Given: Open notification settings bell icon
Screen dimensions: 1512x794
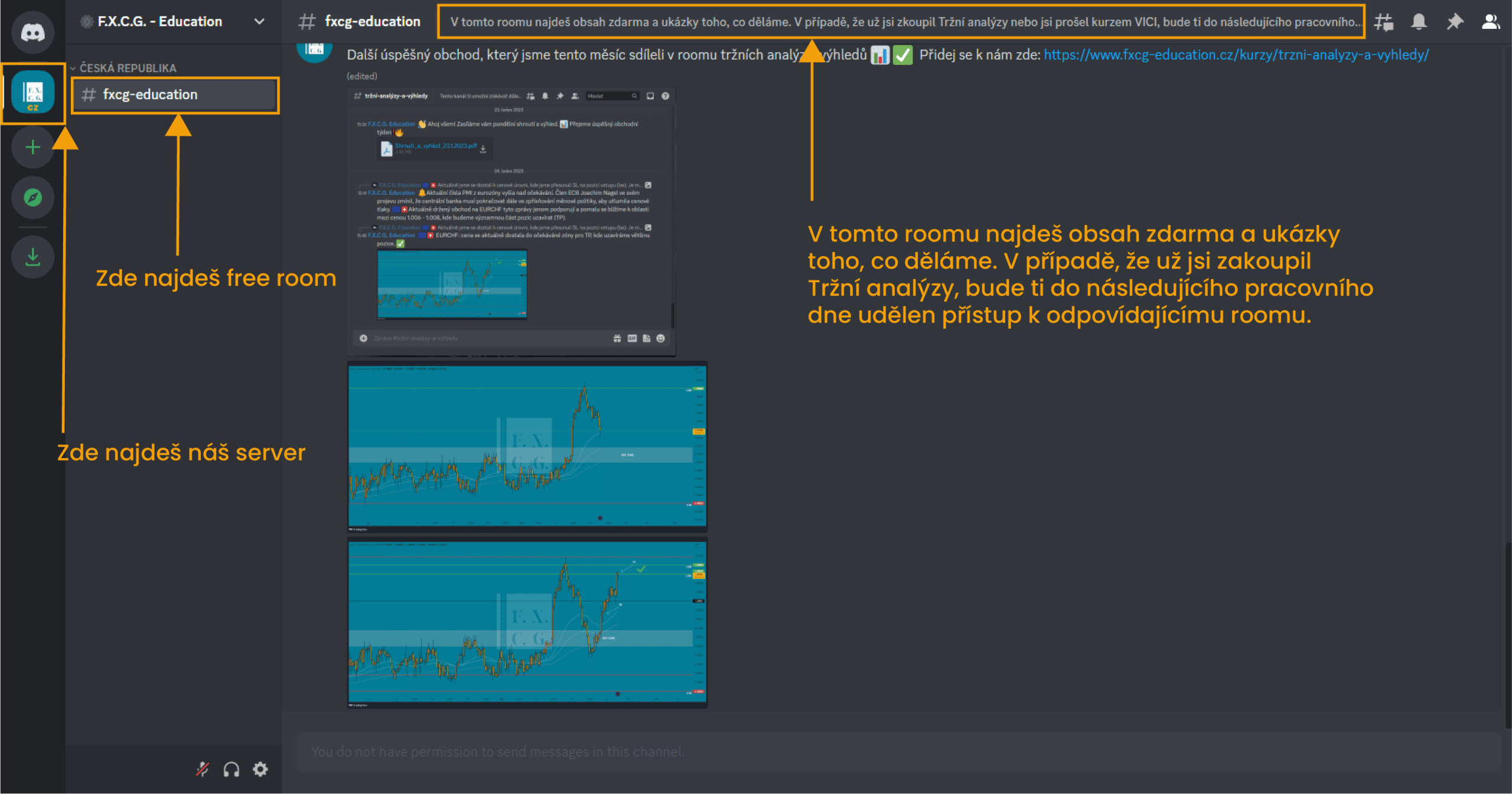Looking at the screenshot, I should [1419, 22].
